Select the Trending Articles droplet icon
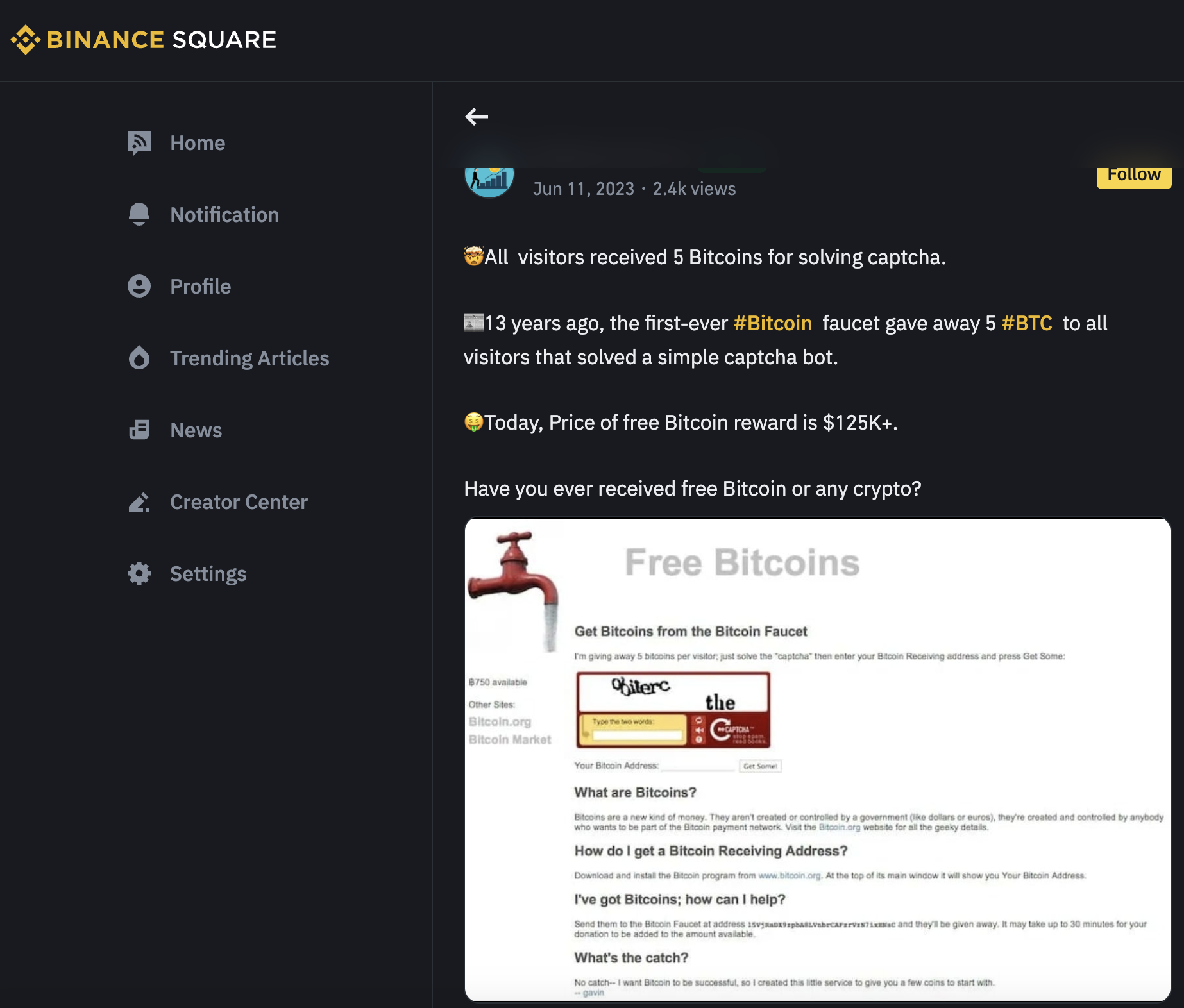Image resolution: width=1184 pixels, height=1008 pixels. (x=139, y=358)
